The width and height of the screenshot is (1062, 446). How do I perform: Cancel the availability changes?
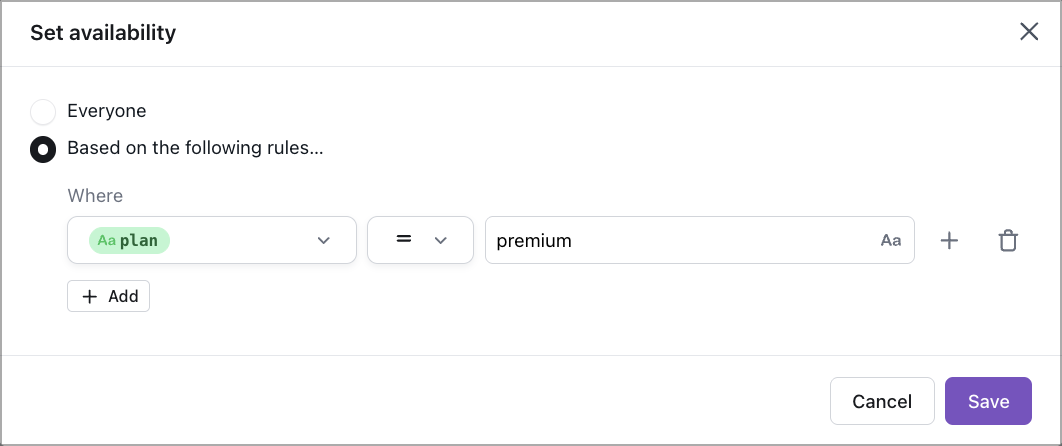click(881, 401)
